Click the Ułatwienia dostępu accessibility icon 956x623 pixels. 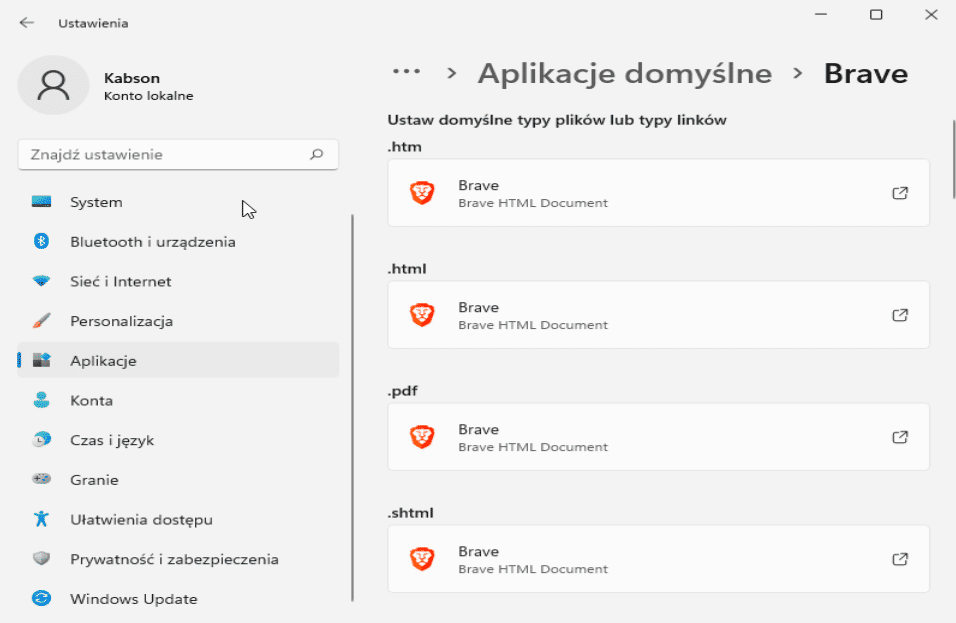(41, 519)
